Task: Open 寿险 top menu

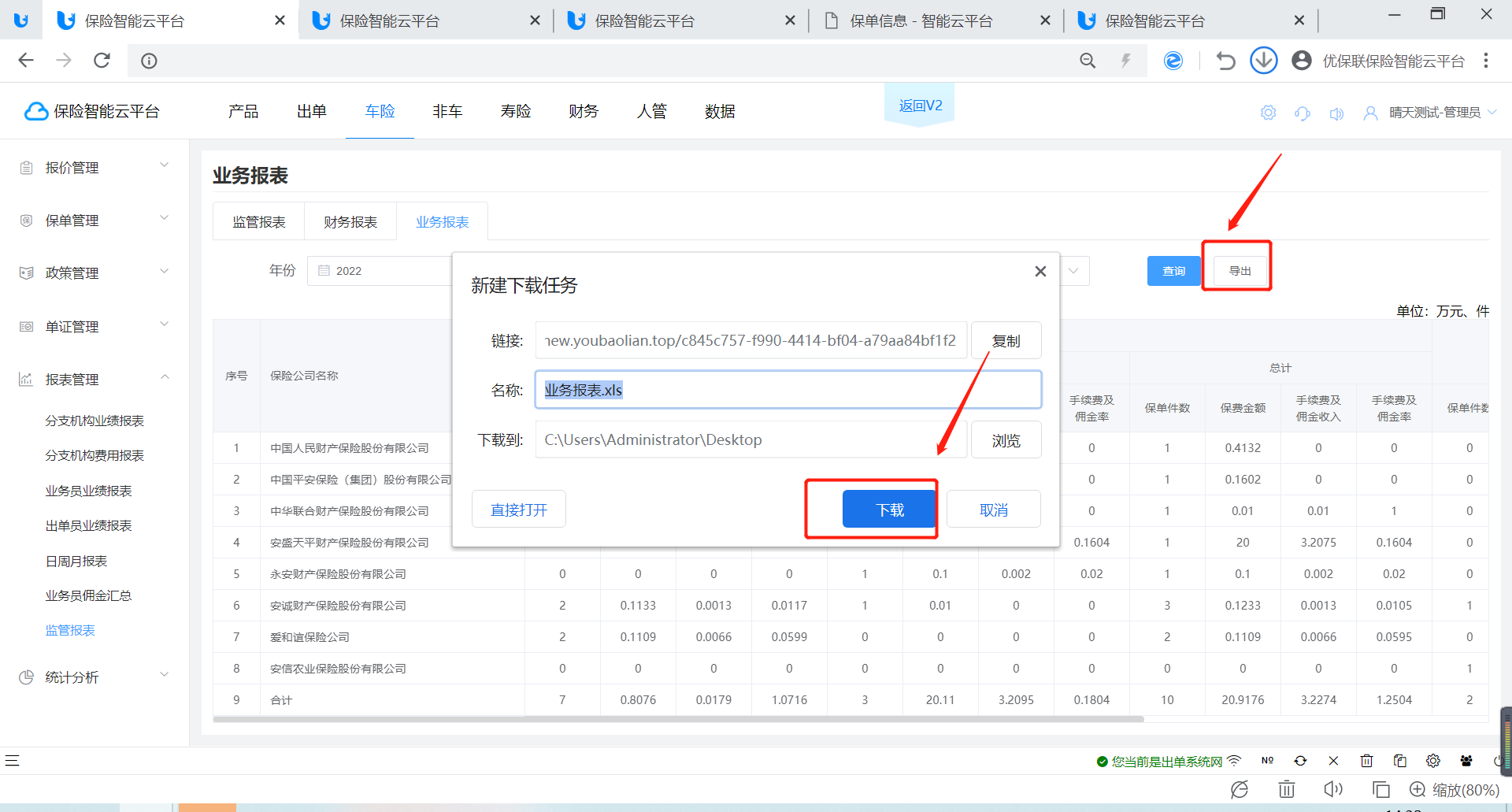Action: (516, 111)
